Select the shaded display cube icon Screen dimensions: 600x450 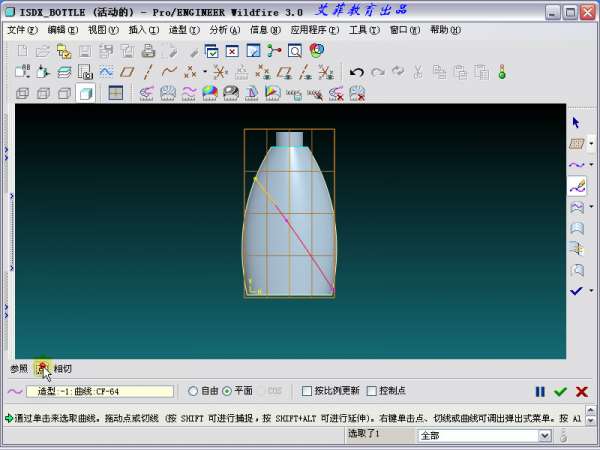(85, 93)
